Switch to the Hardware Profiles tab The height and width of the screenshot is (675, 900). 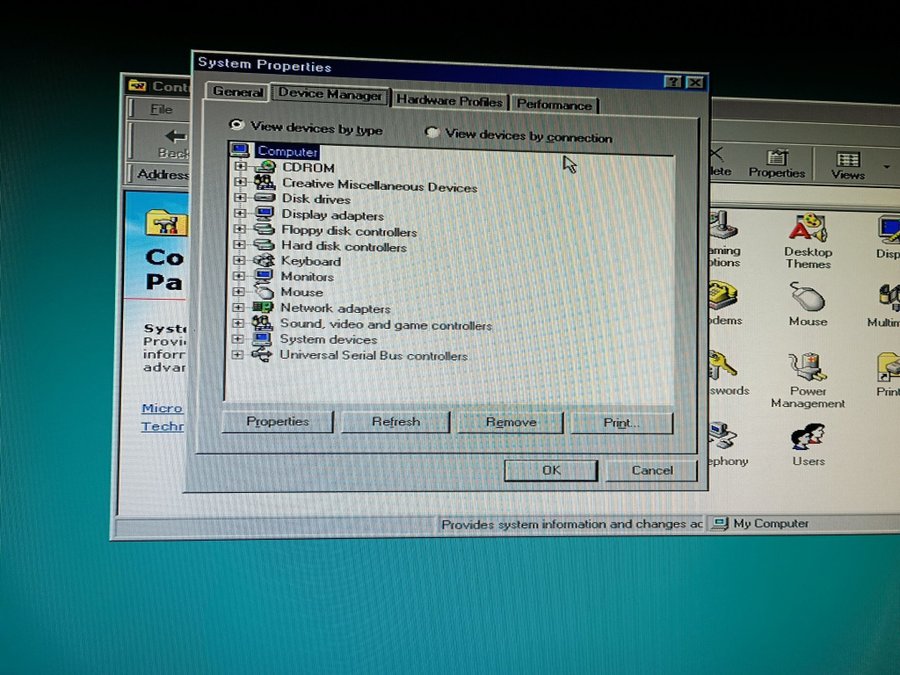(449, 101)
